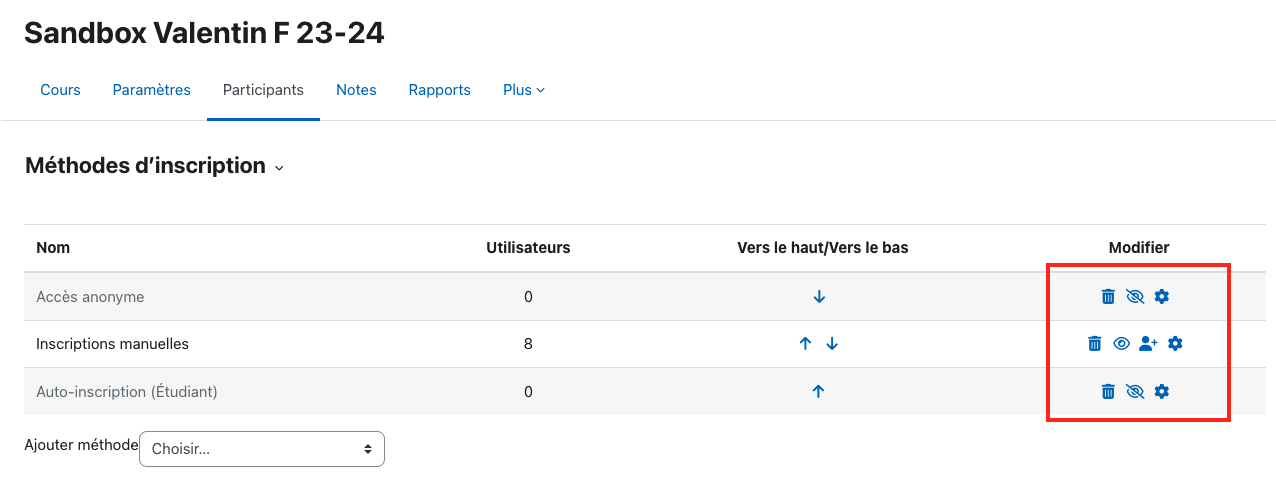Open the Ajouter méthode Choisir... dropdown
Screen dimensions: 1276x486
[x=262, y=449]
